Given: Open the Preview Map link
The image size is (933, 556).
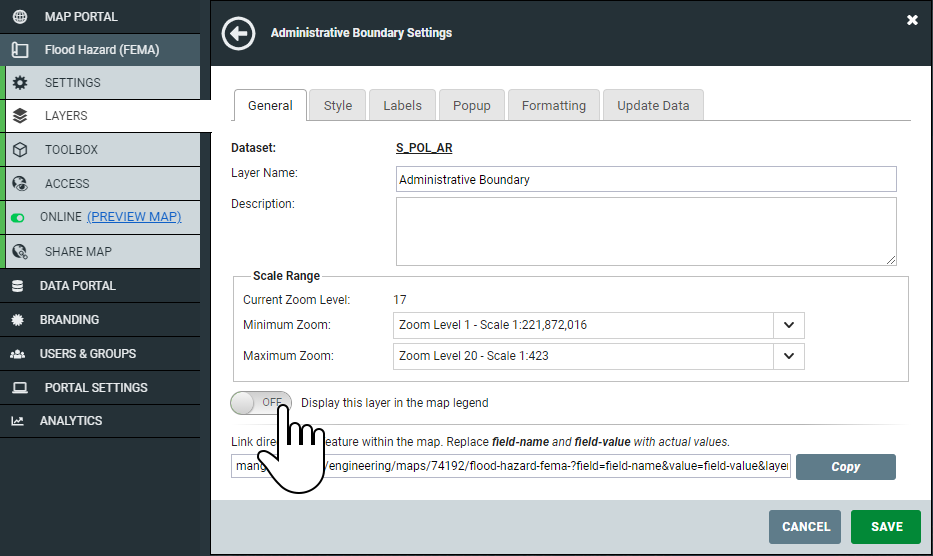Looking at the screenshot, I should click(134, 217).
